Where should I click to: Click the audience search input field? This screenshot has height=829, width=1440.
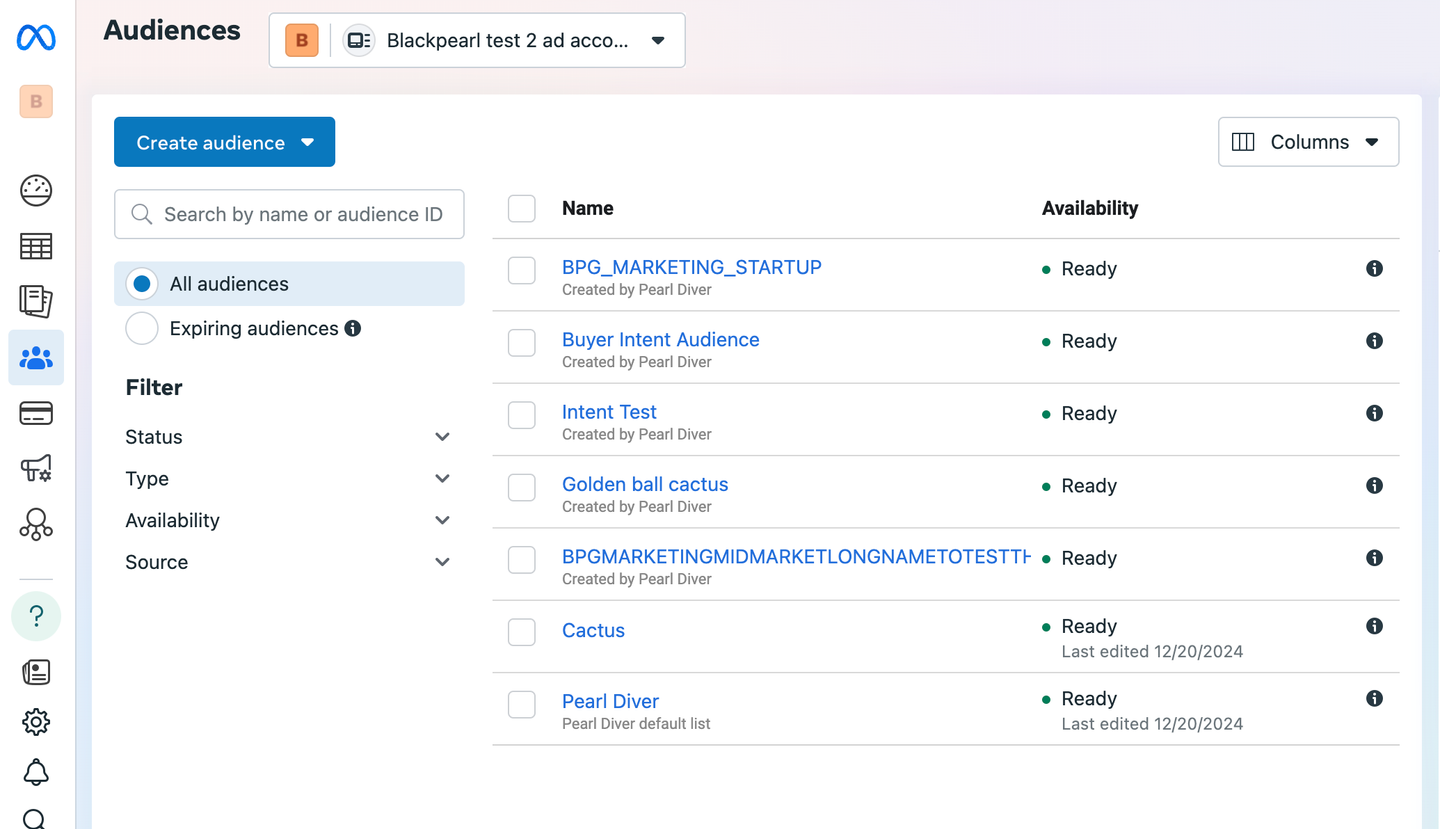[300, 214]
